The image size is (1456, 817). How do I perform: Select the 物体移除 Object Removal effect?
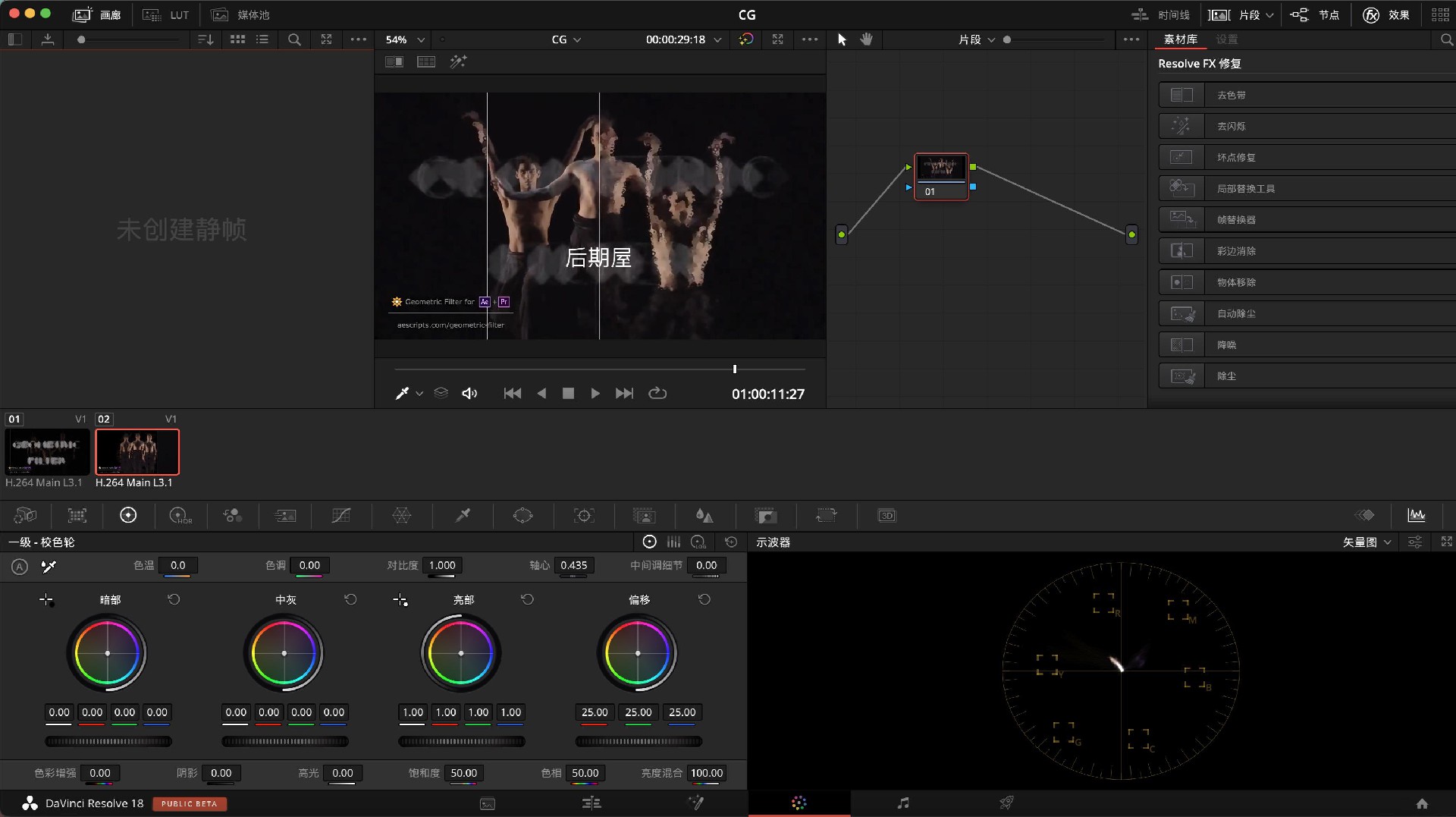coord(1307,282)
